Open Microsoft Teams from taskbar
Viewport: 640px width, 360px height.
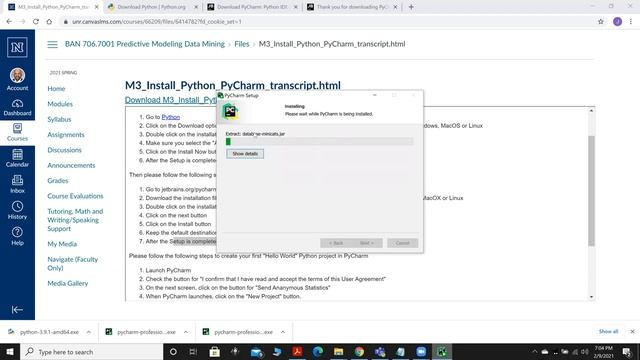tap(380, 351)
